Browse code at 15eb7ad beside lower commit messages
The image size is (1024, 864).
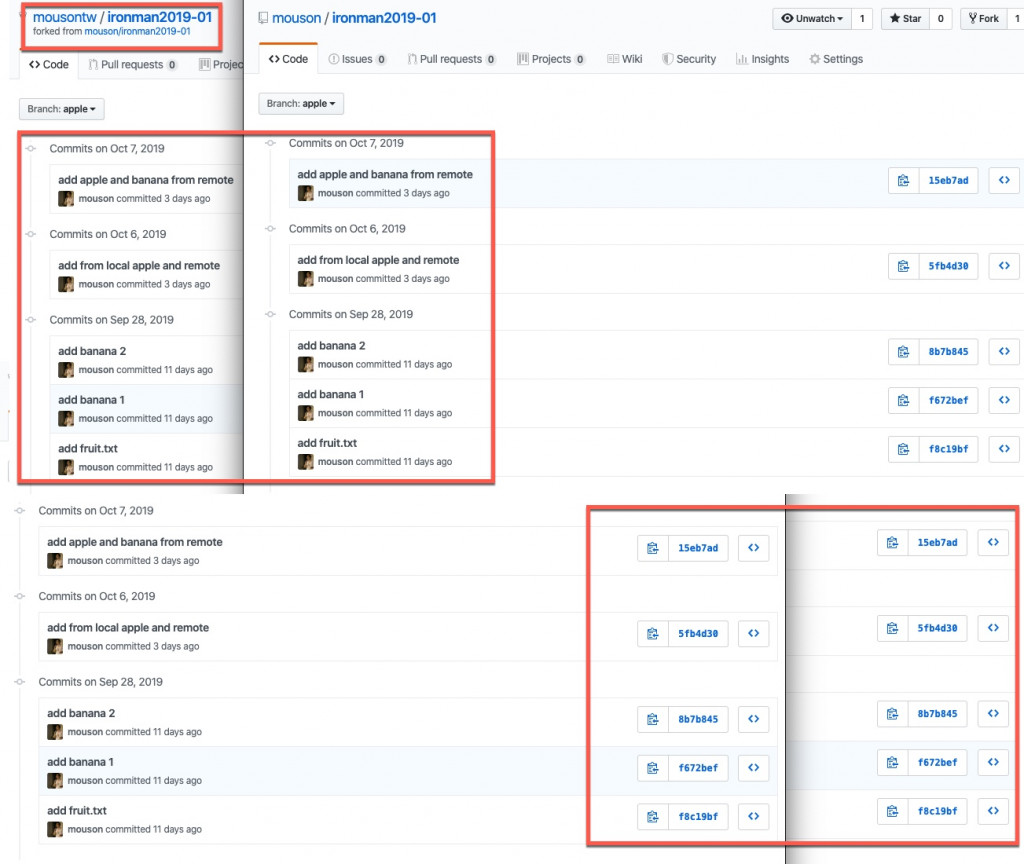[x=754, y=548]
